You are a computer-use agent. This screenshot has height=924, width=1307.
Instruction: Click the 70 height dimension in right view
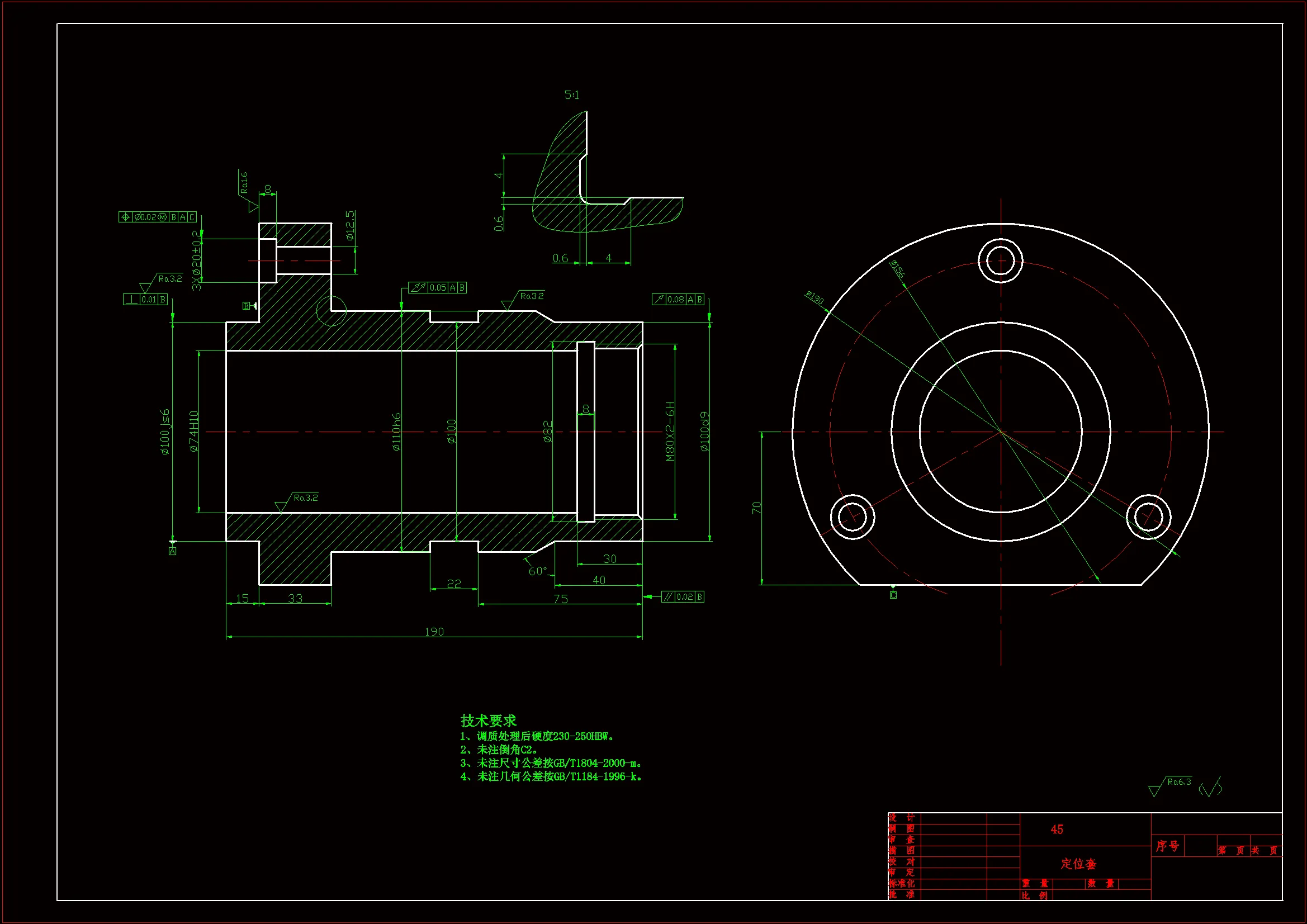pyautogui.click(x=756, y=508)
